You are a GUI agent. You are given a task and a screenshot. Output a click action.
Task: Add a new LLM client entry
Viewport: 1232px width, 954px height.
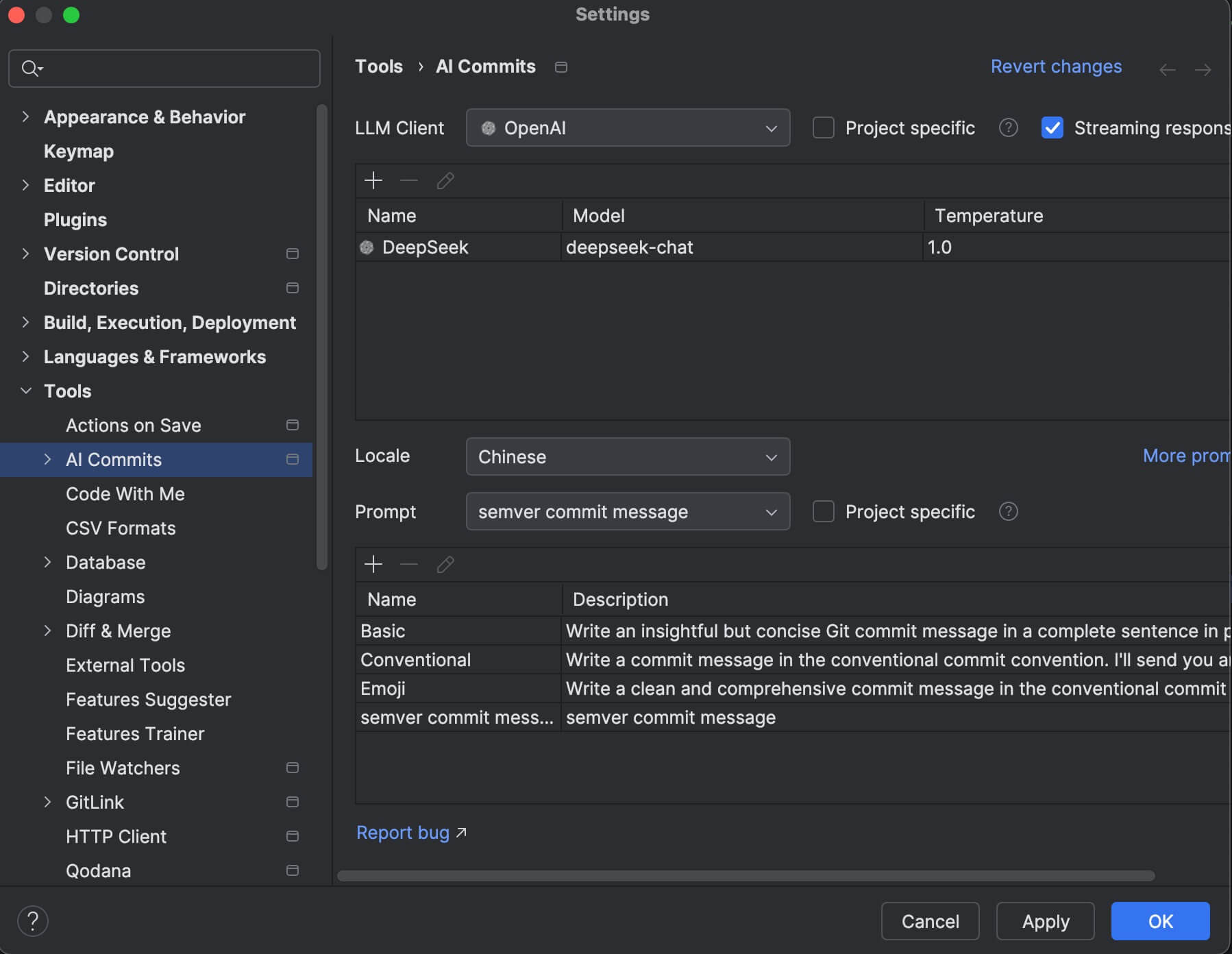pos(373,180)
